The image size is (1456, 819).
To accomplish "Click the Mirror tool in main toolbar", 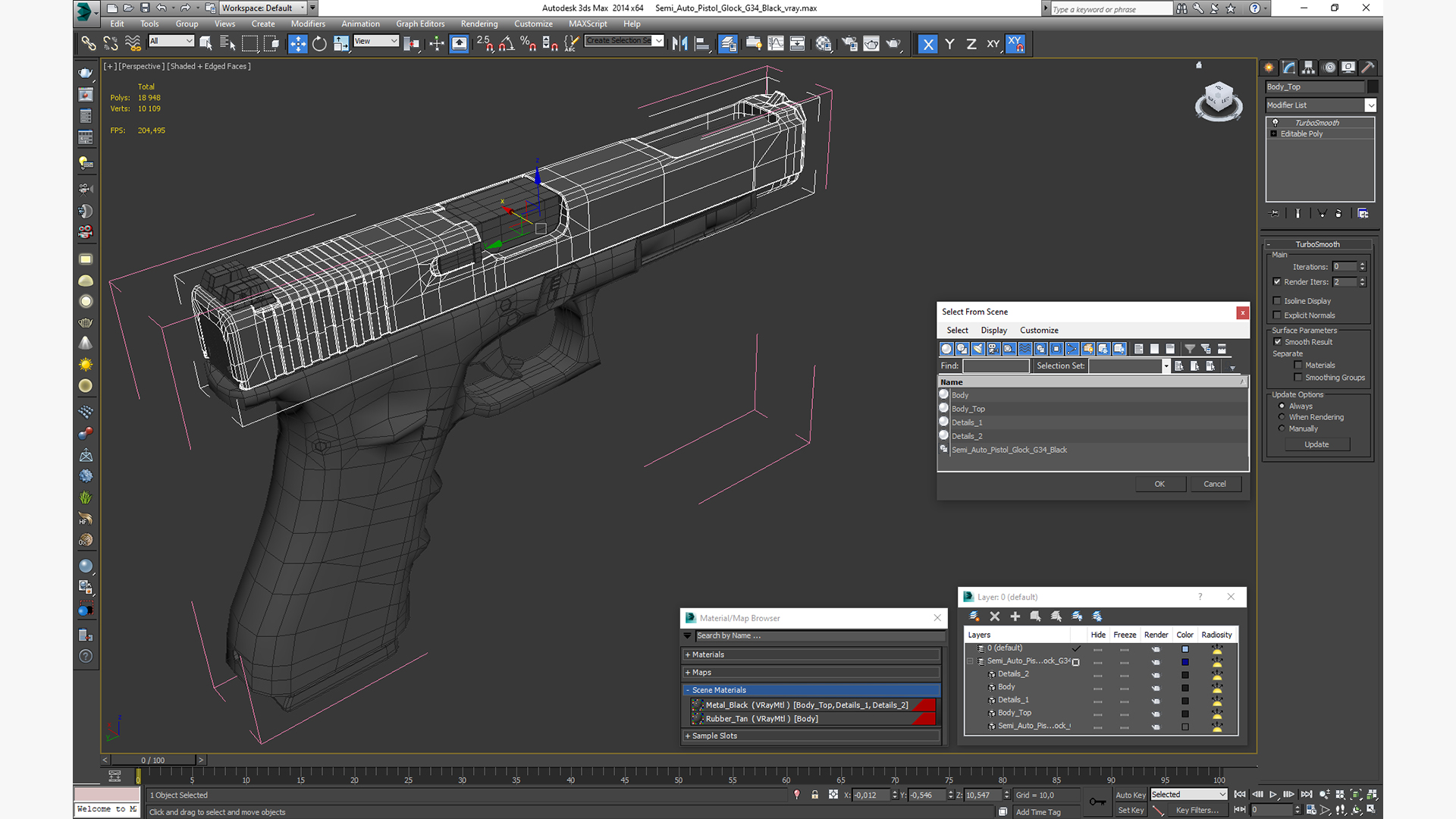I will pyautogui.click(x=680, y=44).
